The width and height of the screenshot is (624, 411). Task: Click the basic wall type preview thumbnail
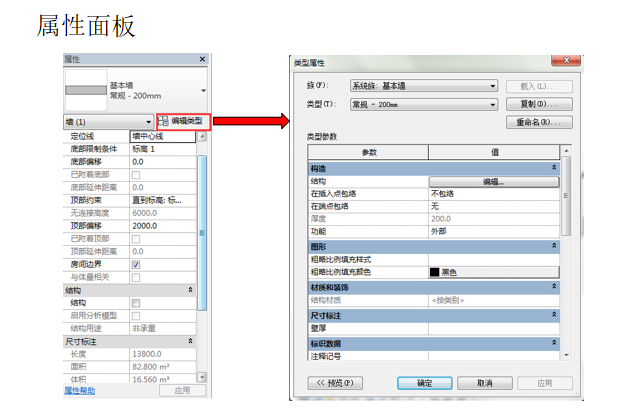tap(86, 90)
